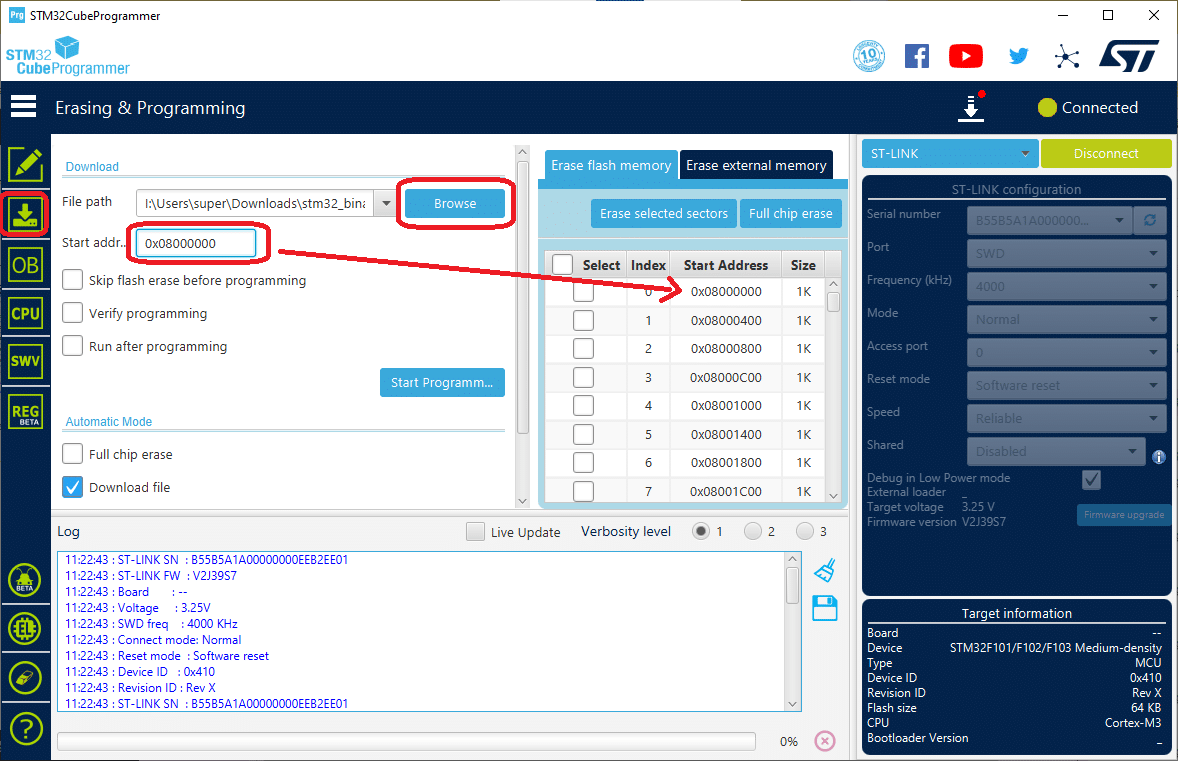Open the ST-LINK interface dropdown

pyautogui.click(x=950, y=153)
